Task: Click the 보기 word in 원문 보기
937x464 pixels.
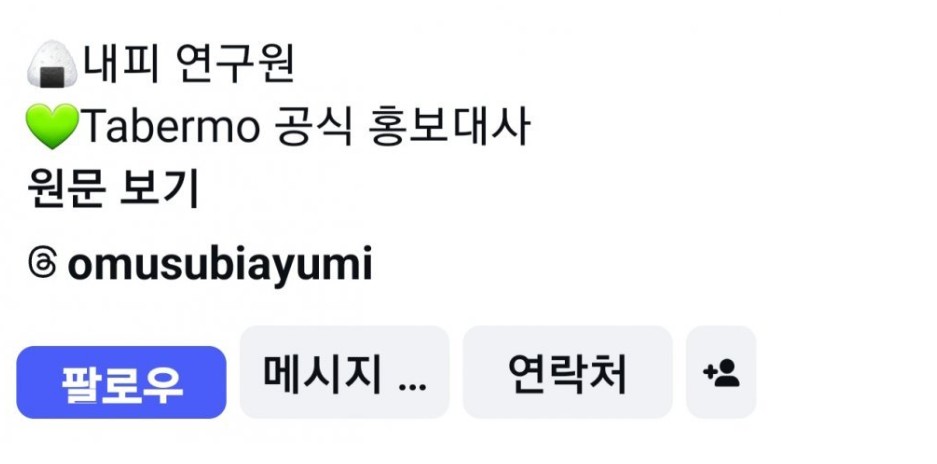Action: tap(159, 190)
